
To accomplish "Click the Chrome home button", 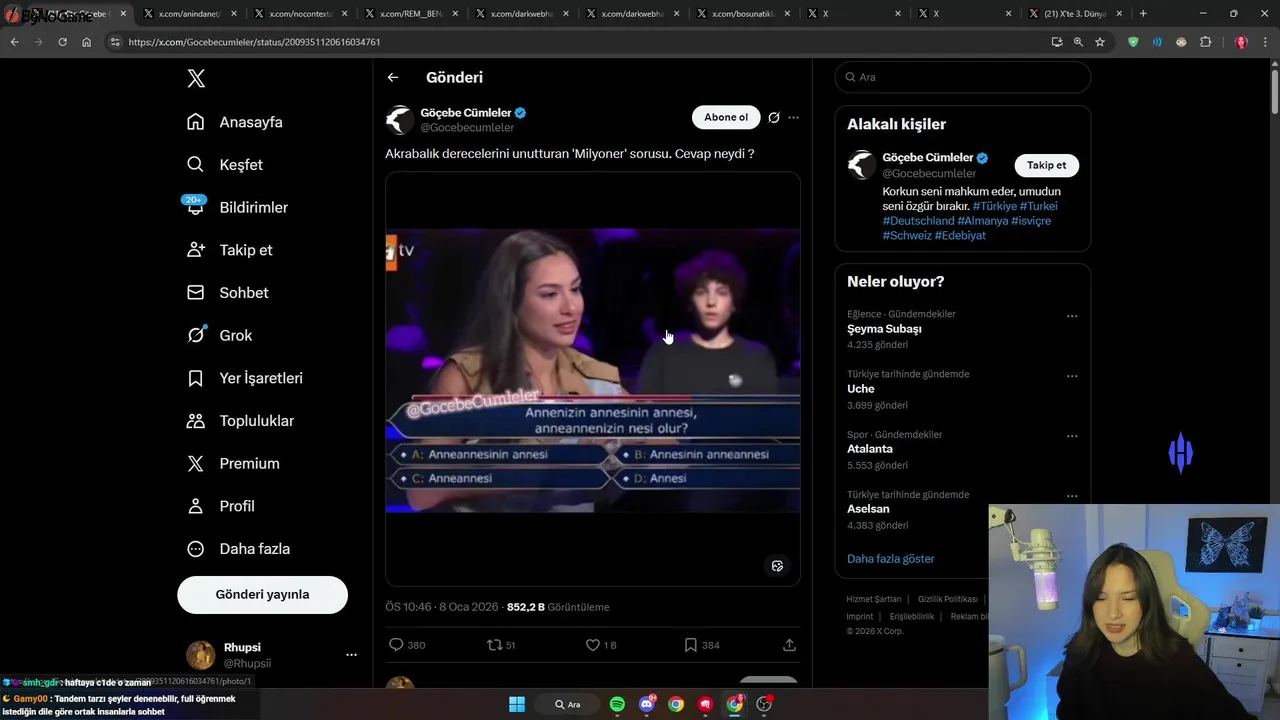I will 87,42.
